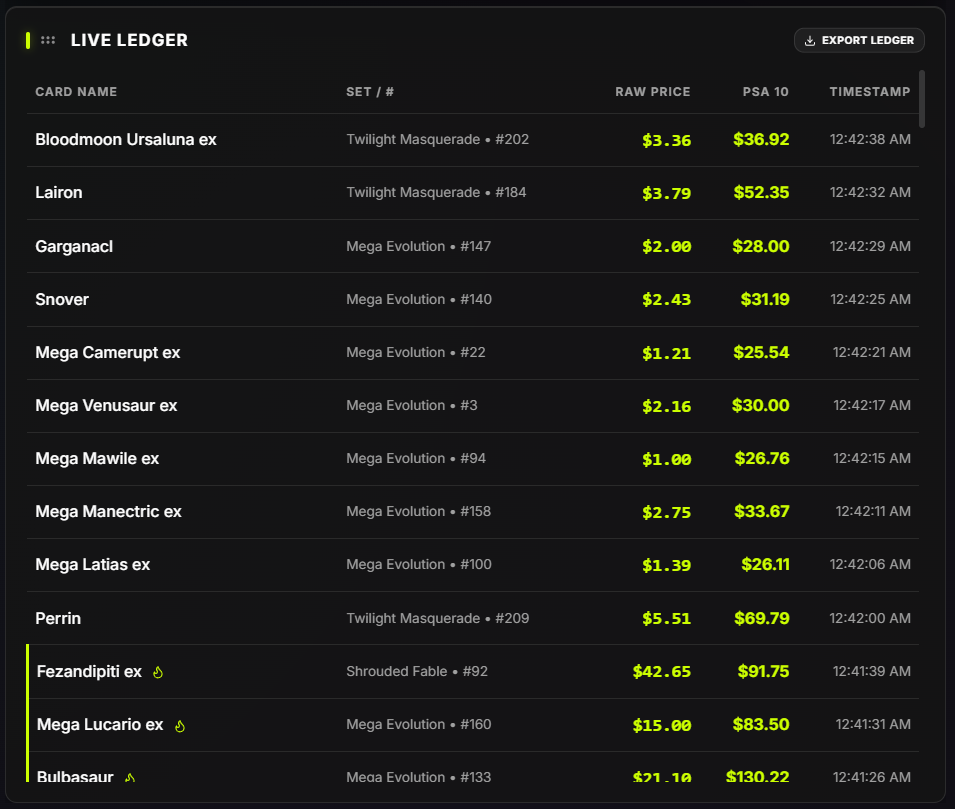Select the Mega Venusaur ex entry
The width and height of the screenshot is (955, 809).
coord(106,405)
